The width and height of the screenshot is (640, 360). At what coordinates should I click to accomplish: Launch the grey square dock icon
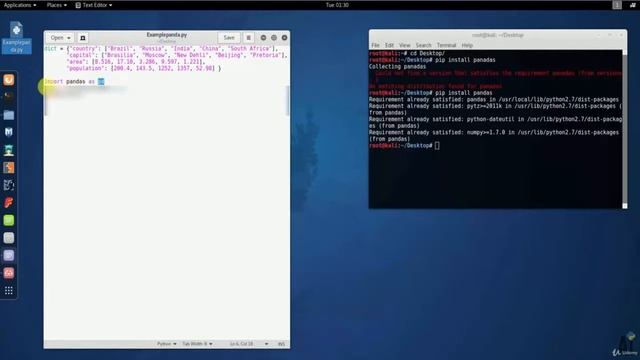[9, 238]
